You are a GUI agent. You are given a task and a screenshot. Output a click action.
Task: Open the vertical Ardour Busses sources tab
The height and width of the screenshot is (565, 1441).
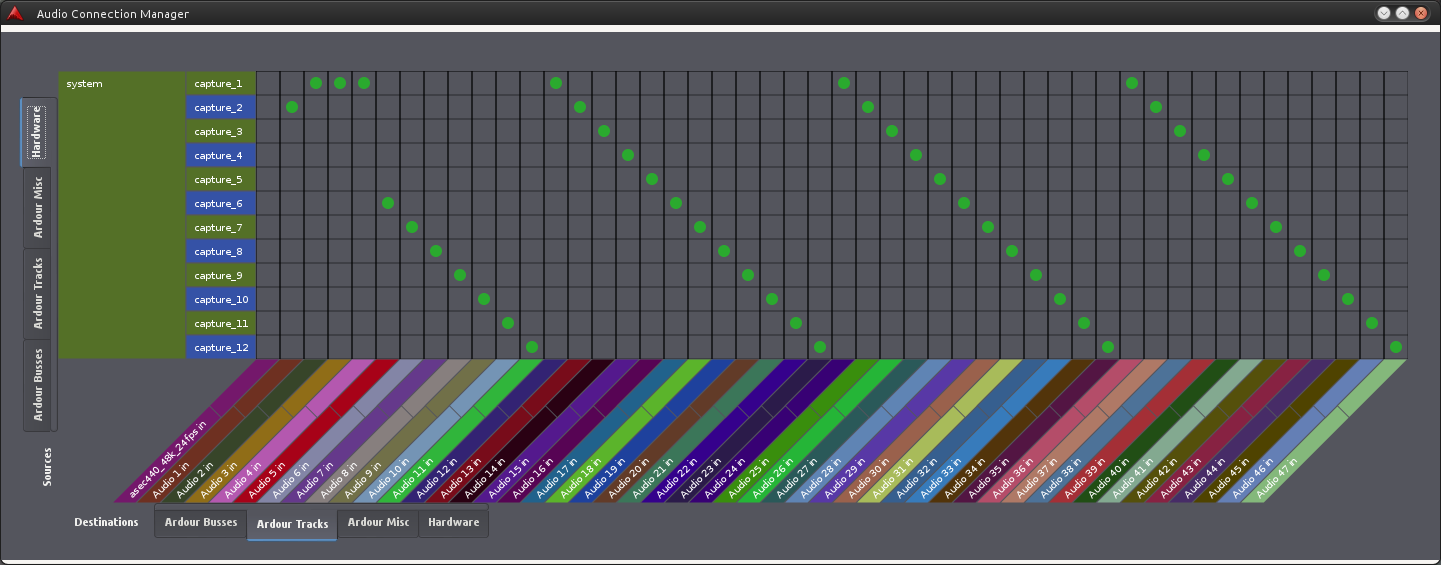point(38,385)
